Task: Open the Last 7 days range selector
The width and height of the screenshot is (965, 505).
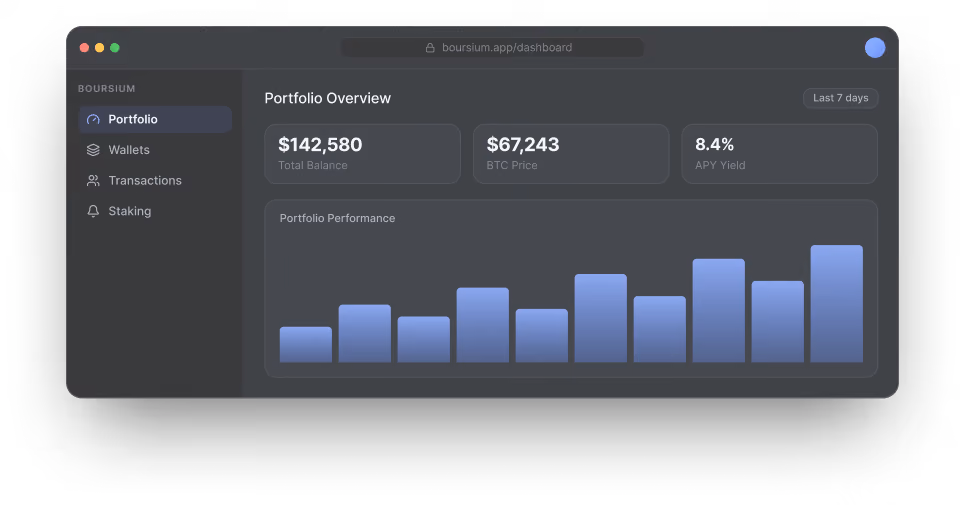Action: click(840, 98)
